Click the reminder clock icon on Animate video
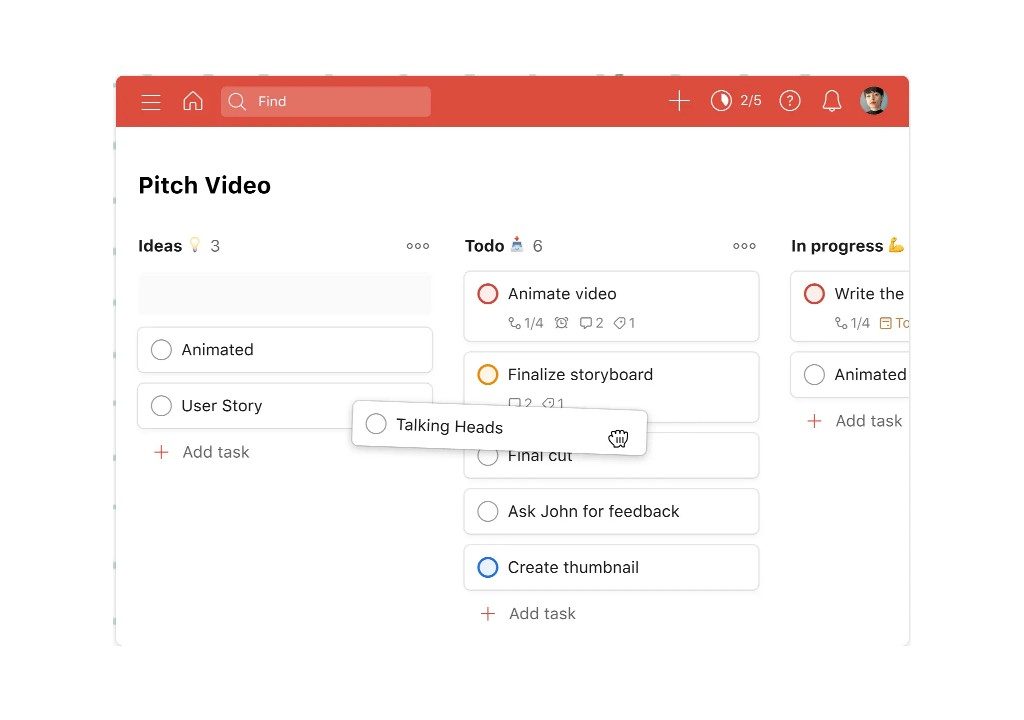Image resolution: width=1024 pixels, height=720 pixels. pyautogui.click(x=561, y=323)
